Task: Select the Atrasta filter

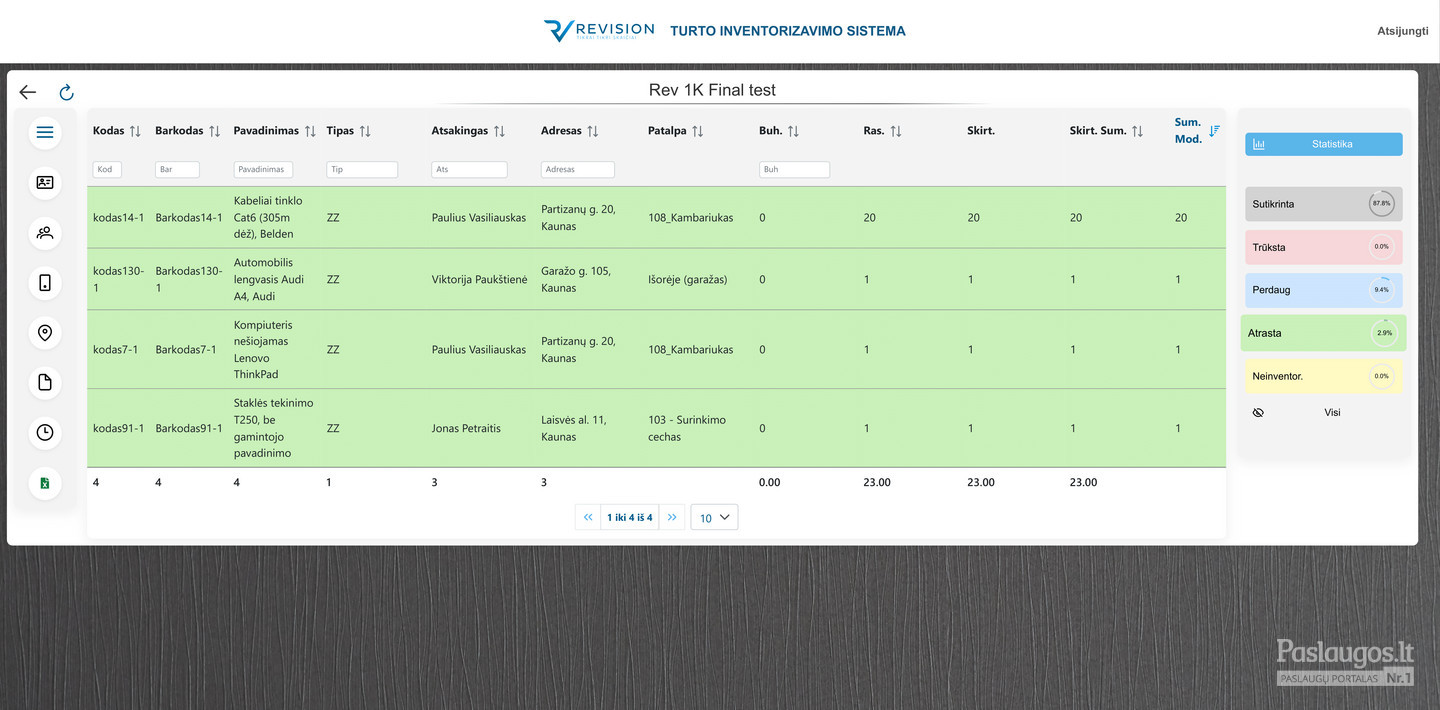Action: [1324, 333]
